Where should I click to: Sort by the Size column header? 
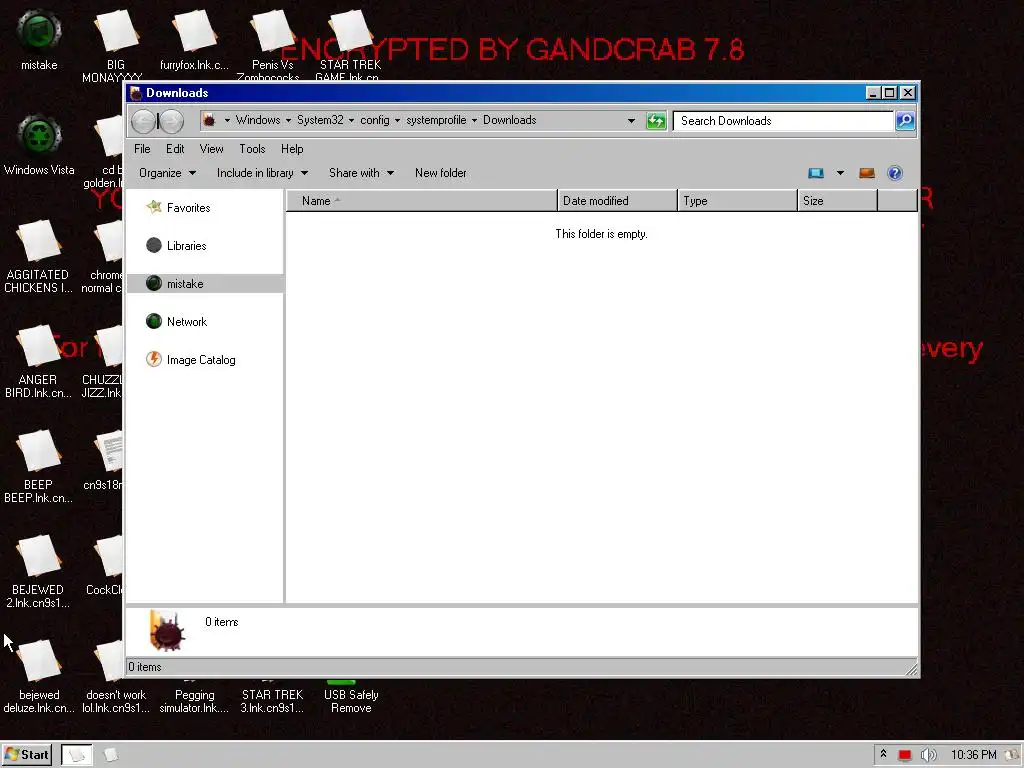tap(837, 200)
